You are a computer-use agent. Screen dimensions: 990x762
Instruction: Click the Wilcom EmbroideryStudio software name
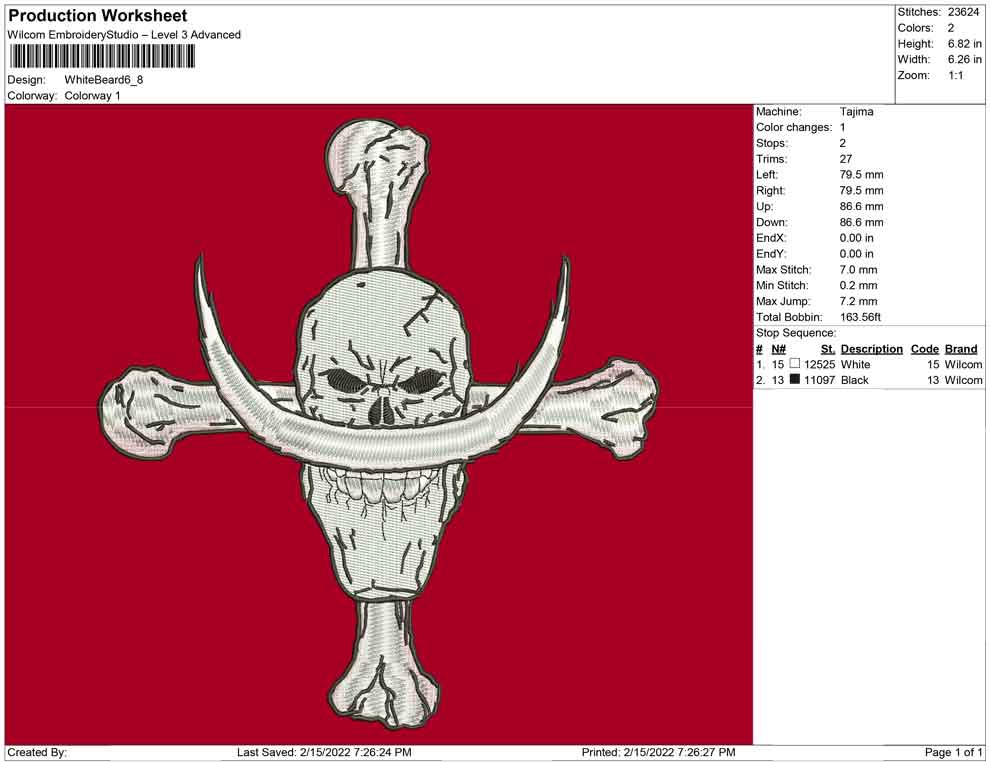tap(124, 35)
